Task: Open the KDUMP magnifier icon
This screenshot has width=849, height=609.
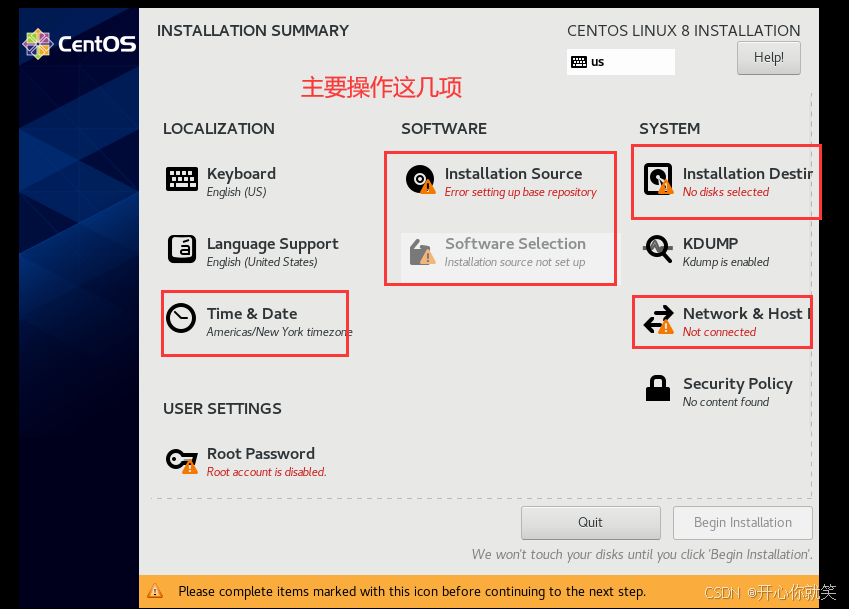Action: [x=658, y=249]
